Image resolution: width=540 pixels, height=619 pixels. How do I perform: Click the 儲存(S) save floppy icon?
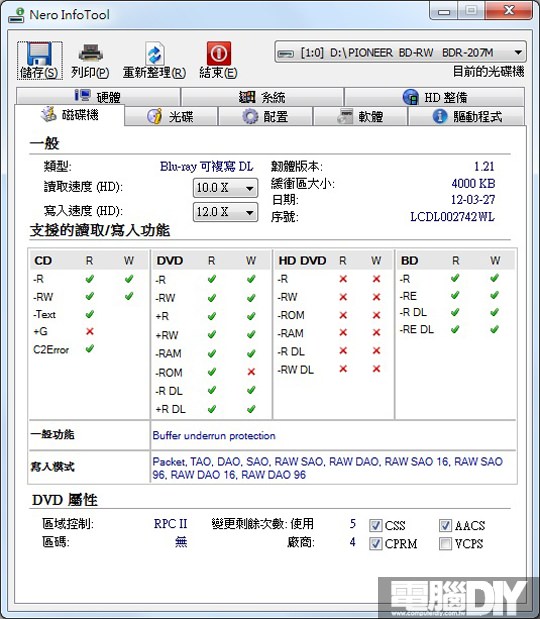[39, 54]
